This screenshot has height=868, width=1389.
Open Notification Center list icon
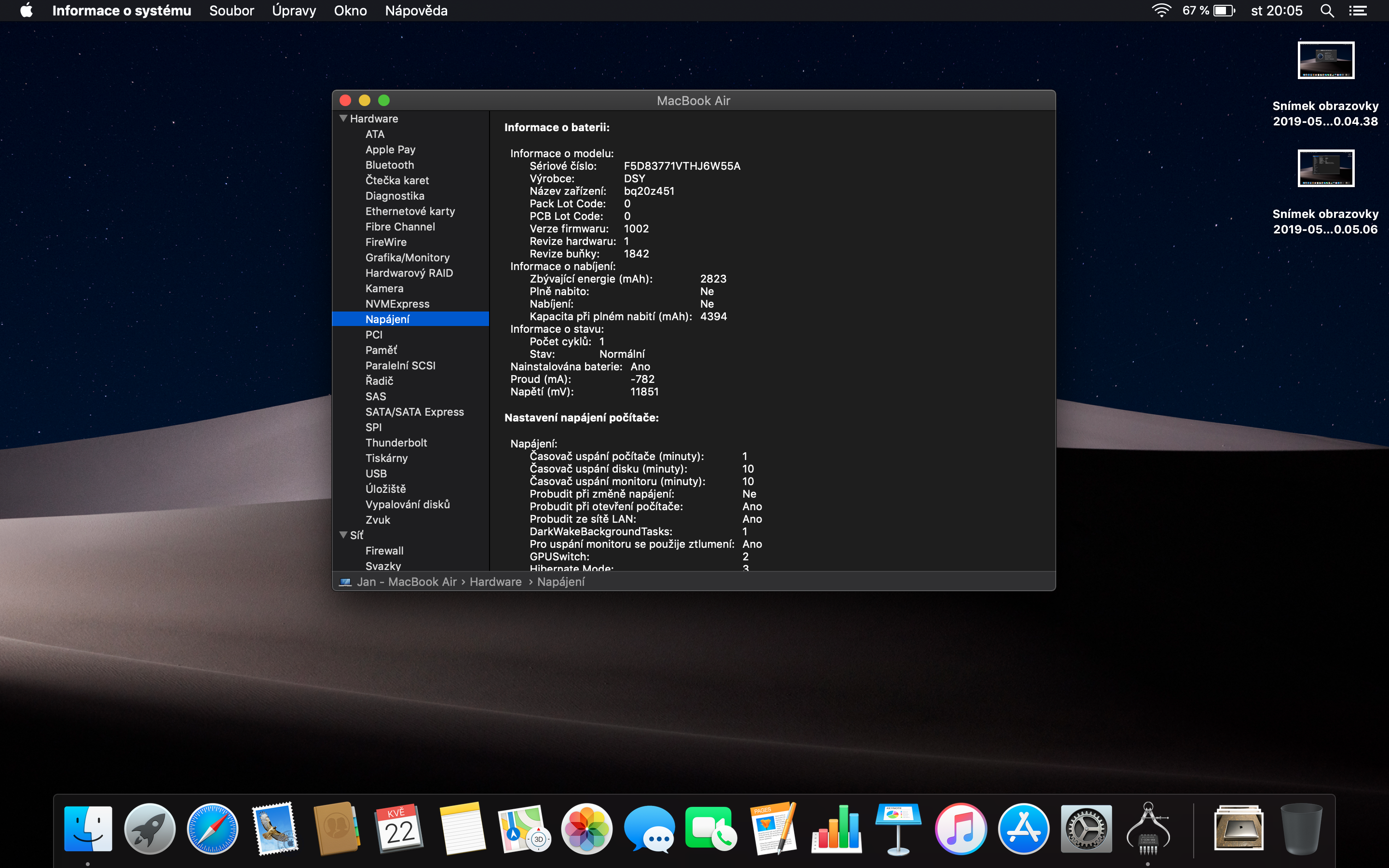[1358, 11]
